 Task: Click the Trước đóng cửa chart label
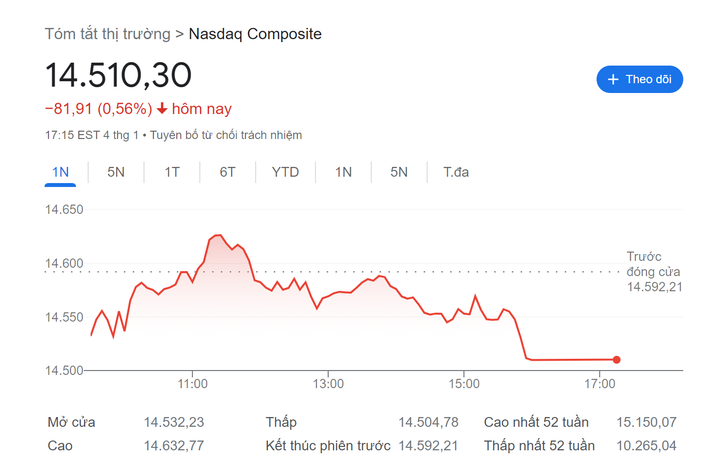[654, 264]
